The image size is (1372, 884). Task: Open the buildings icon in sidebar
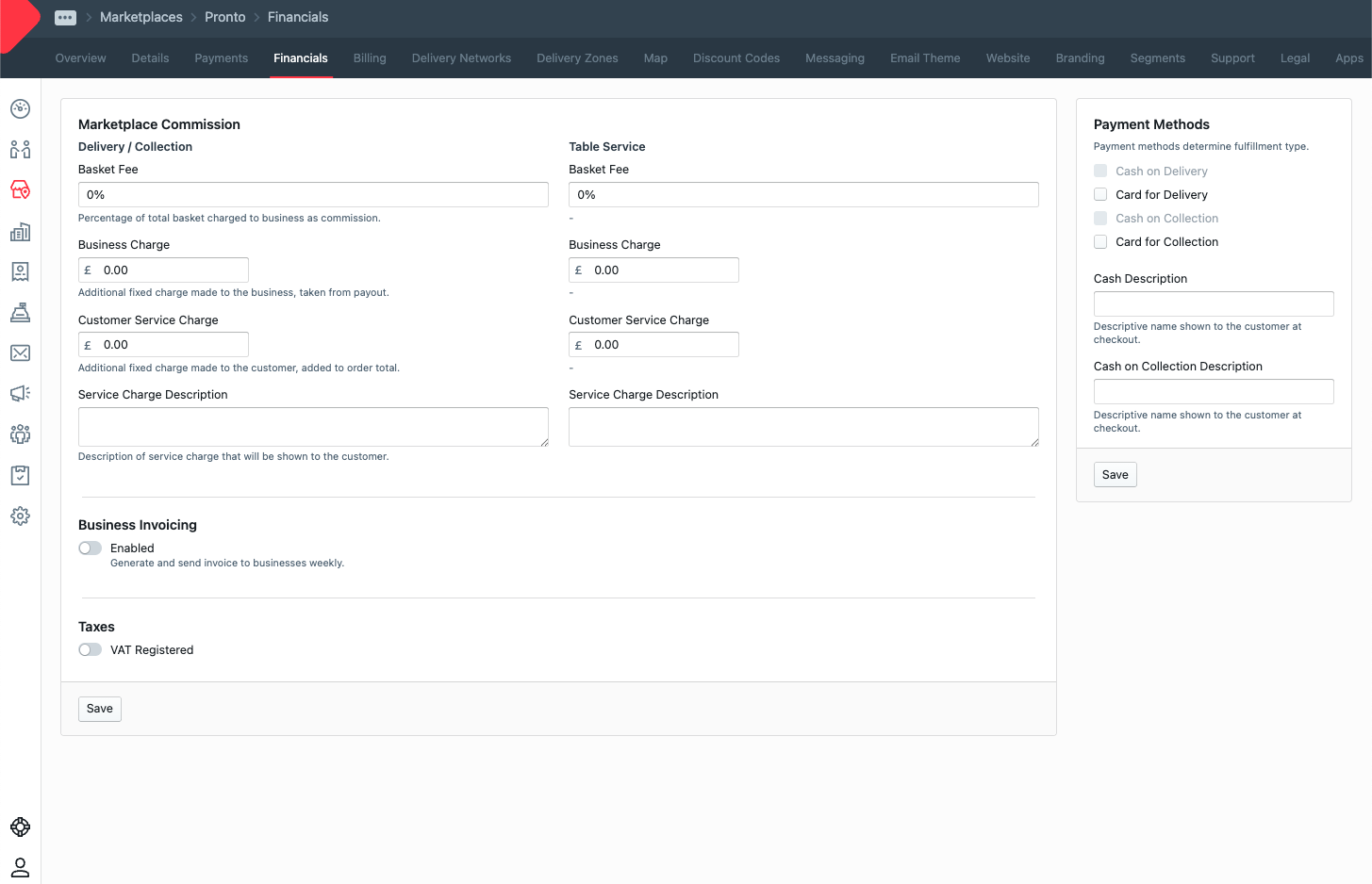pos(20,232)
